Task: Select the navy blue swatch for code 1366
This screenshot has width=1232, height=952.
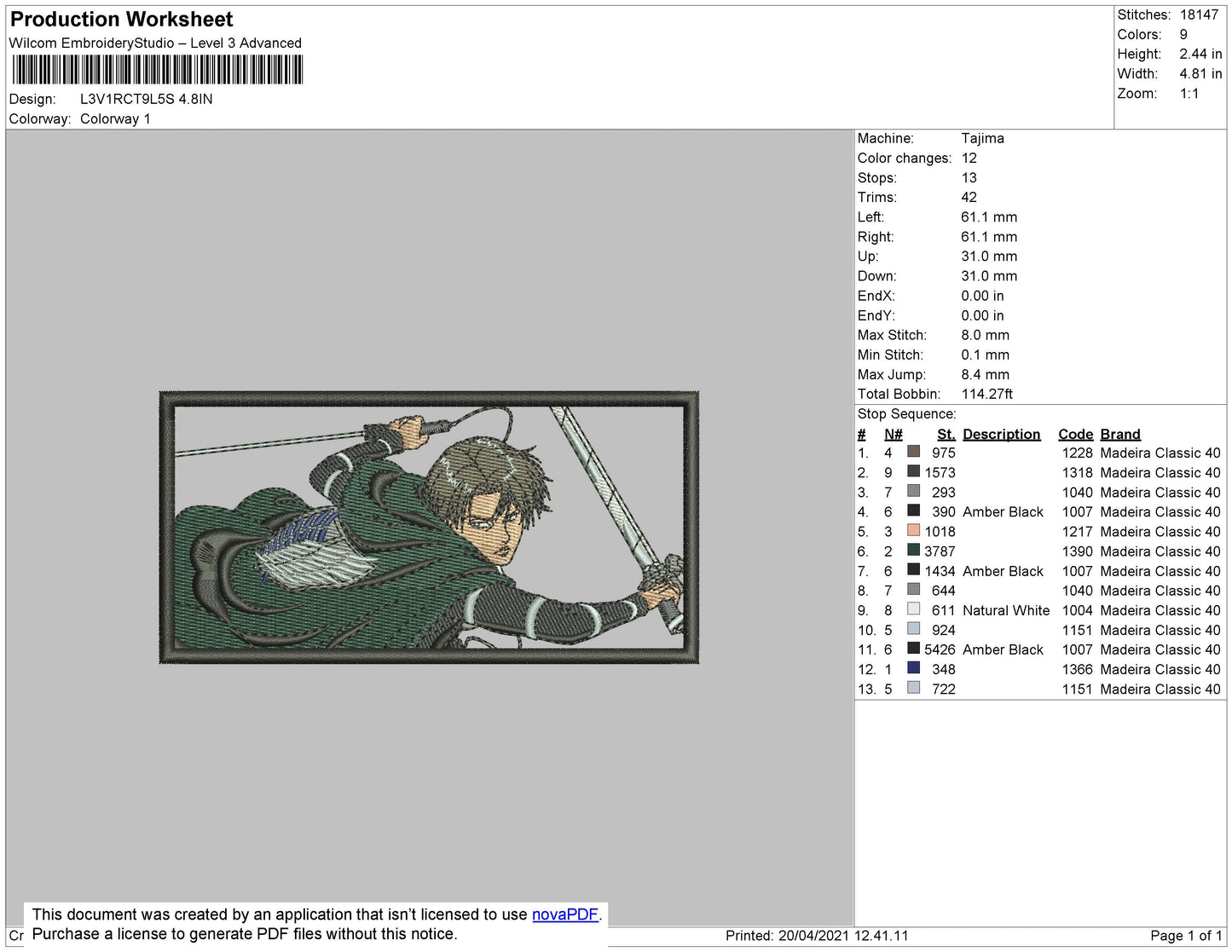Action: pos(913,668)
